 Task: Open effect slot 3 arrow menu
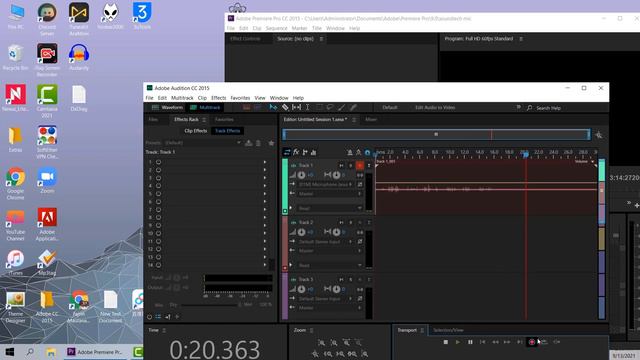tap(265, 178)
